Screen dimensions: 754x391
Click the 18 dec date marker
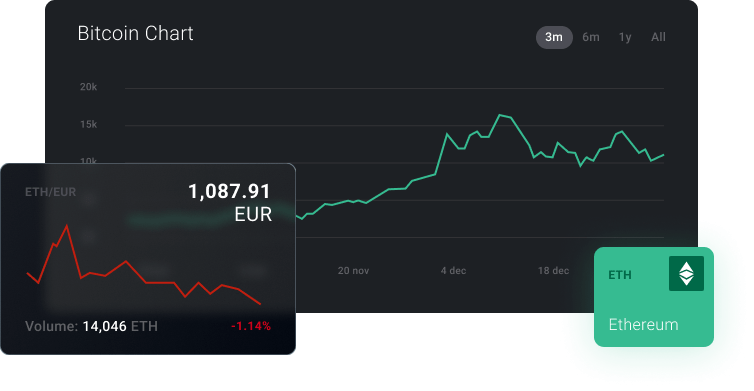coord(553,271)
